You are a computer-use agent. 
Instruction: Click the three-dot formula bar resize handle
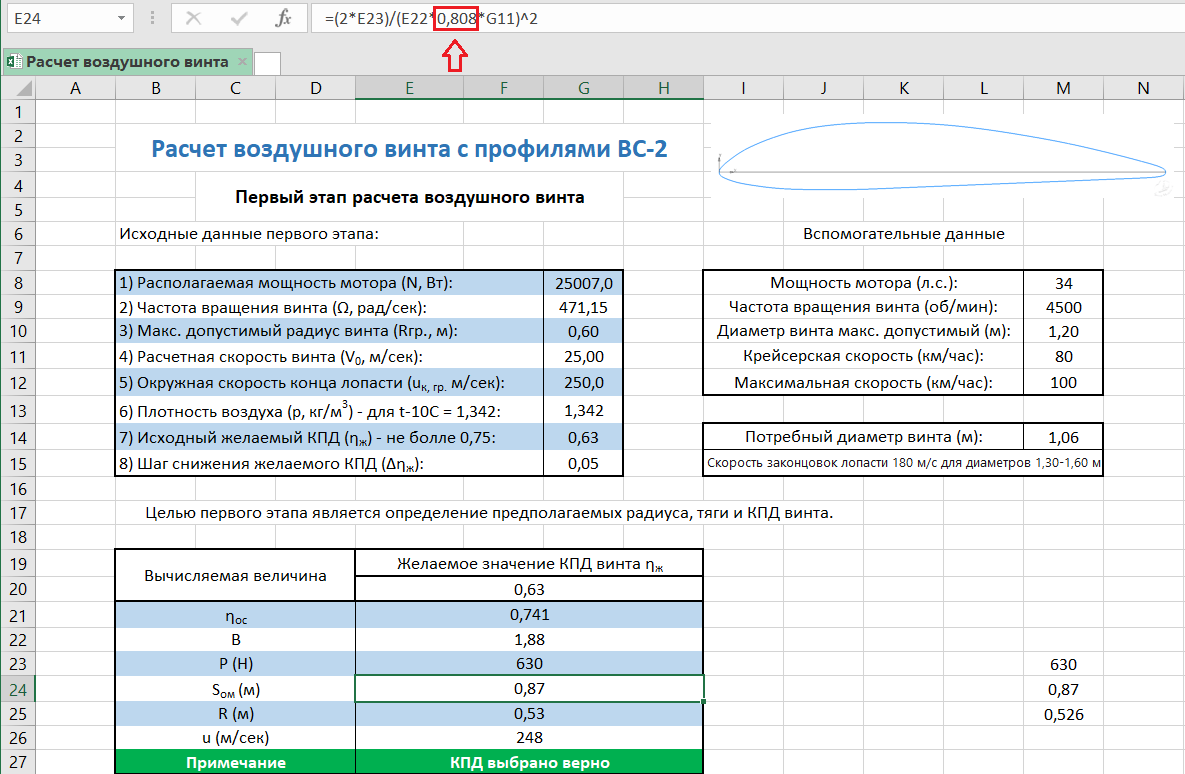153,18
